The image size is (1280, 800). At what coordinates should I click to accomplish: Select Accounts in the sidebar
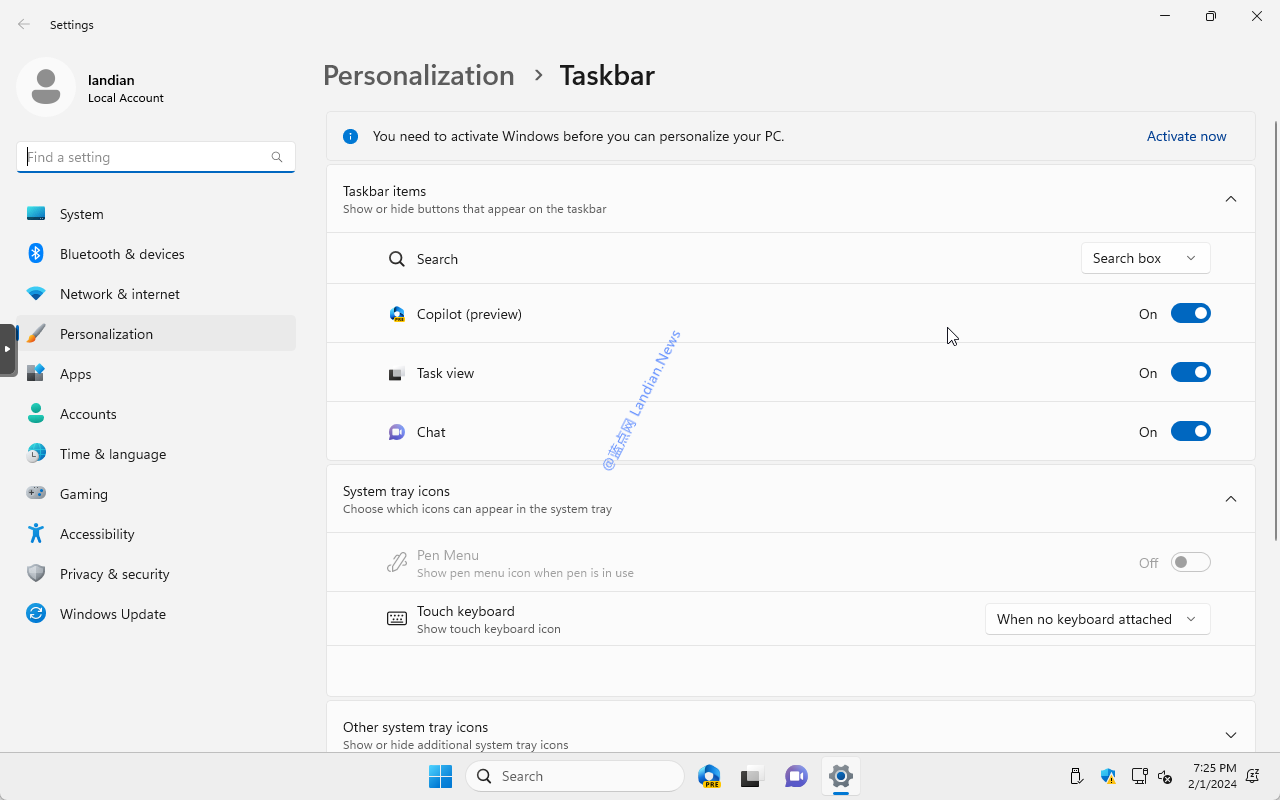pyautogui.click(x=156, y=414)
